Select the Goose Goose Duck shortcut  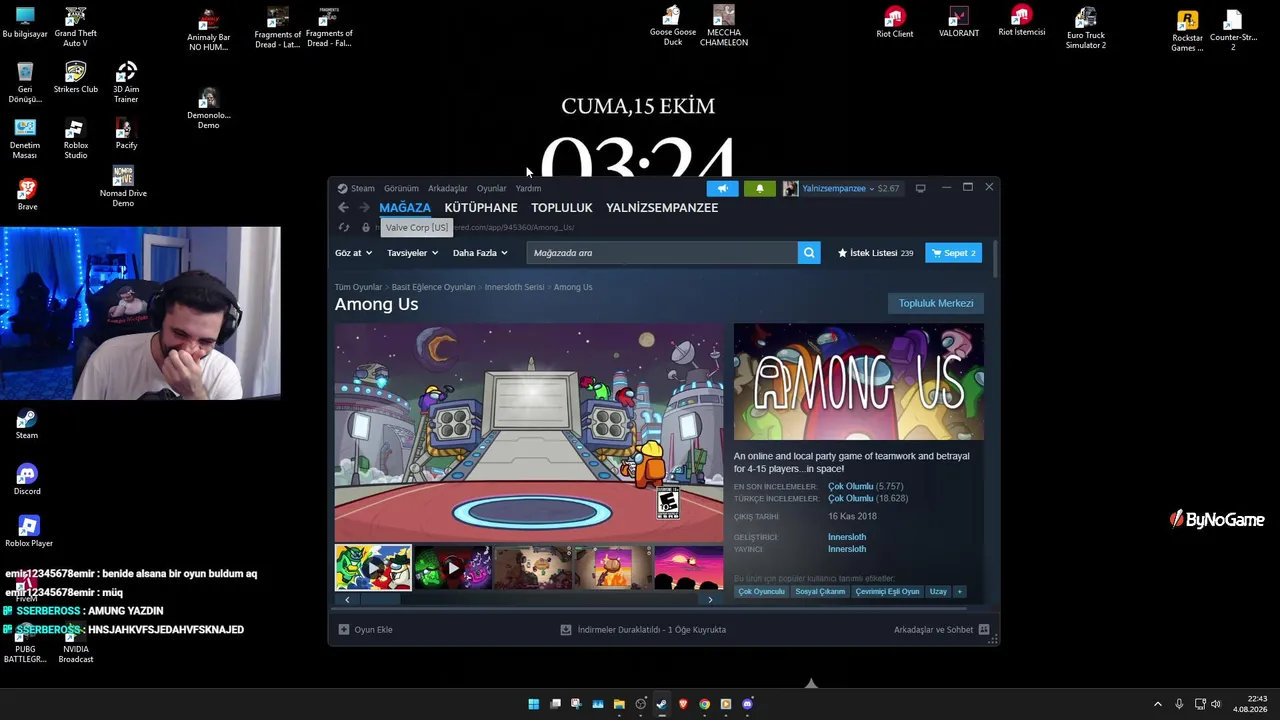tap(673, 26)
